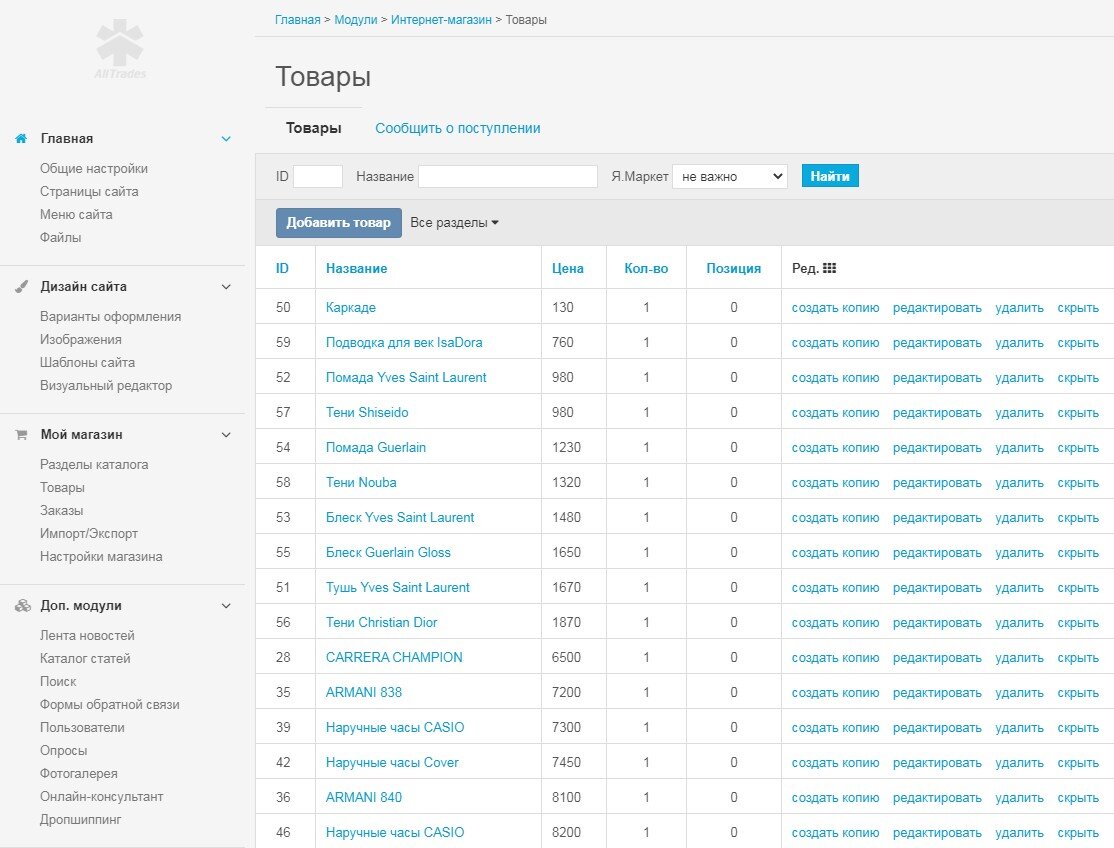Open product Каркаде
Viewport: 1114px width, 848px height.
(351, 308)
